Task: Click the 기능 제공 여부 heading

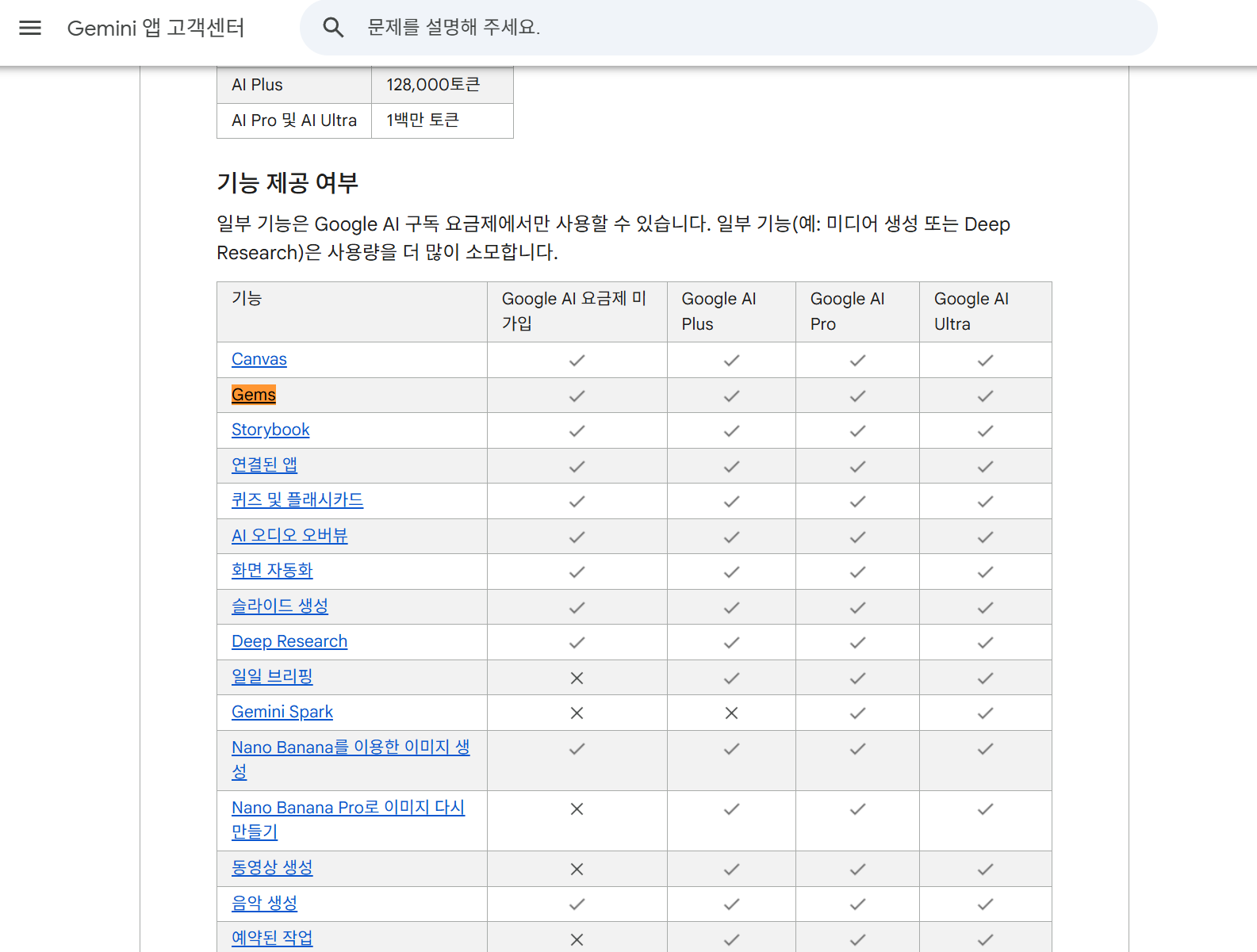Action: pos(287,183)
